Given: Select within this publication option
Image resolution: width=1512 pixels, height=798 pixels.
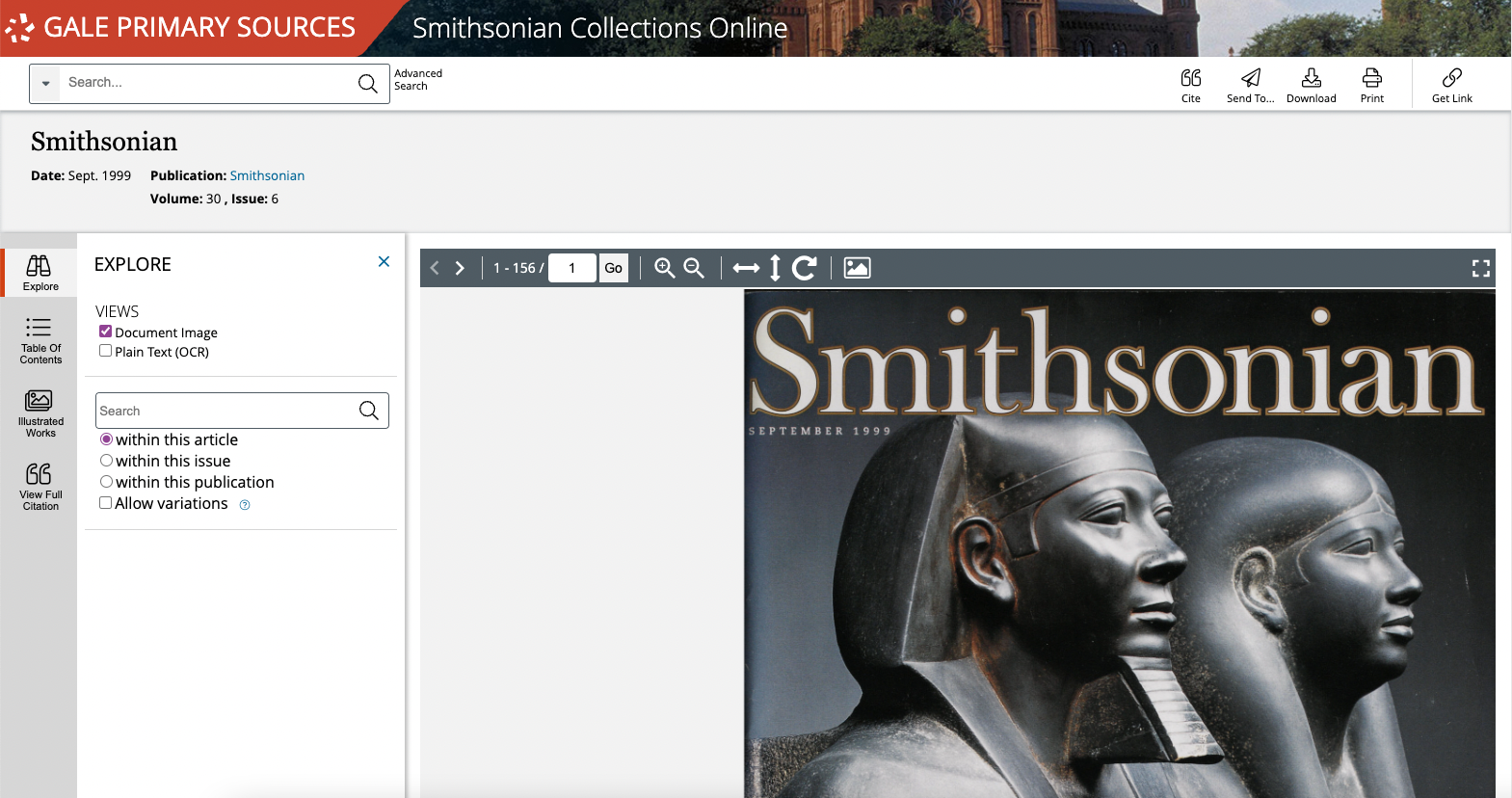Looking at the screenshot, I should [x=107, y=482].
